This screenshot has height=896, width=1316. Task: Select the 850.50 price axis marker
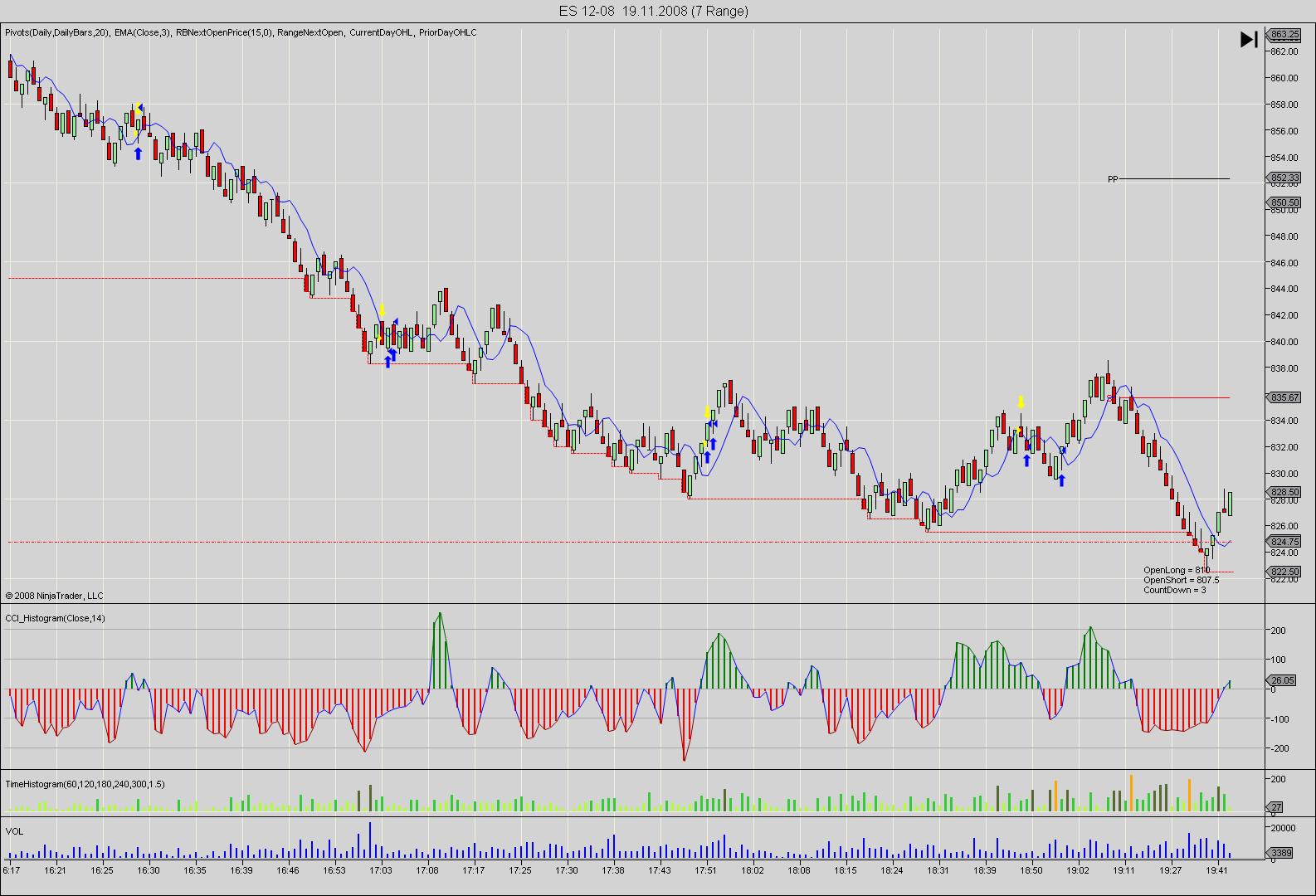[x=1284, y=202]
